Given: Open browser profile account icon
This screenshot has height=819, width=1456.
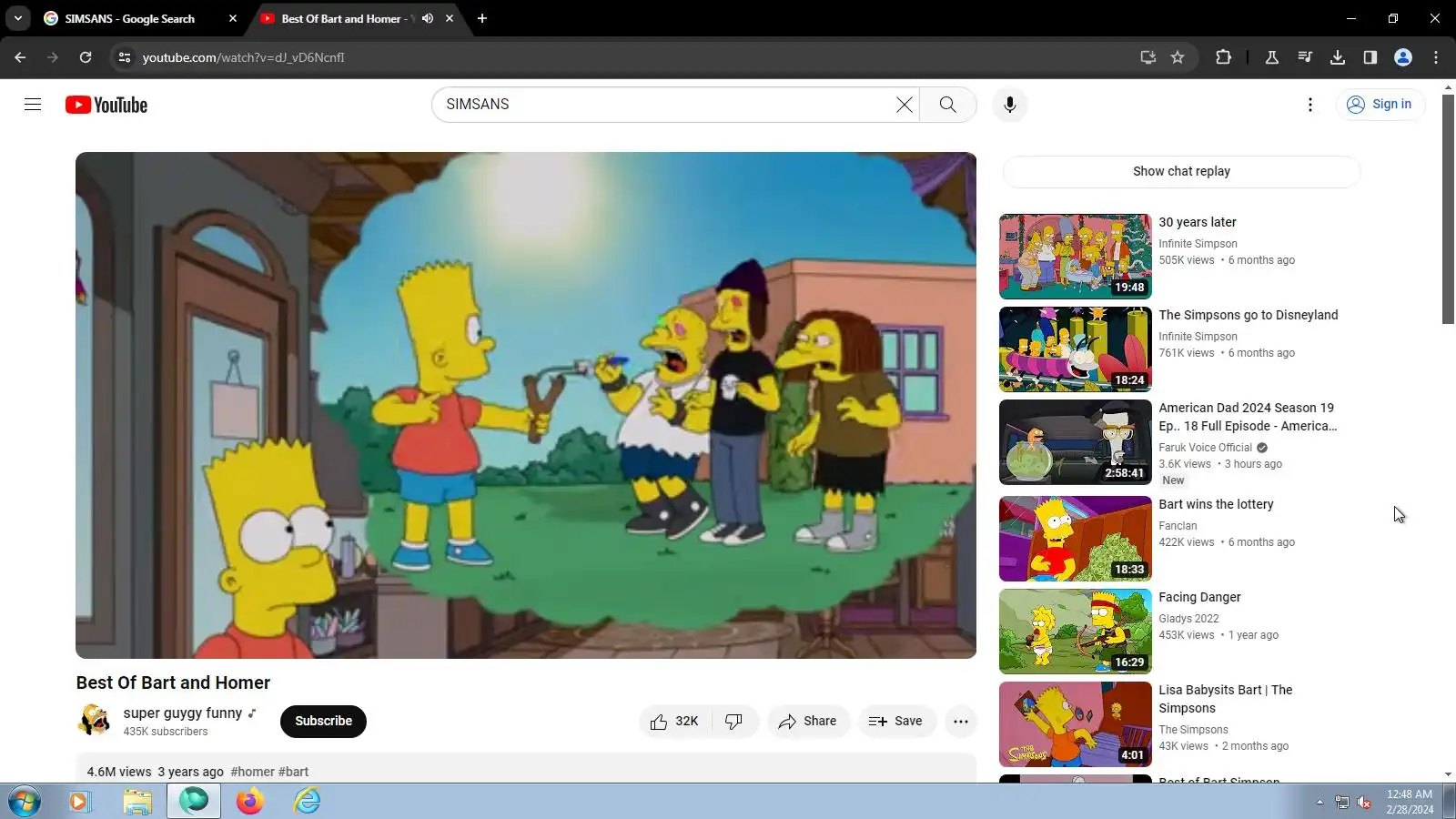Looking at the screenshot, I should [1403, 57].
